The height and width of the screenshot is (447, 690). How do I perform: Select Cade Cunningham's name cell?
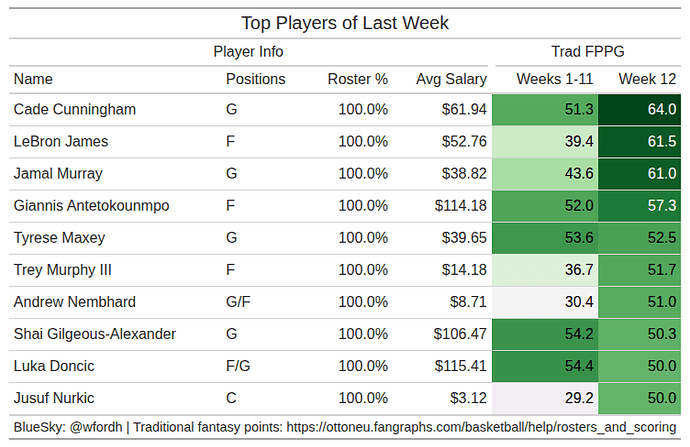[x=75, y=109]
